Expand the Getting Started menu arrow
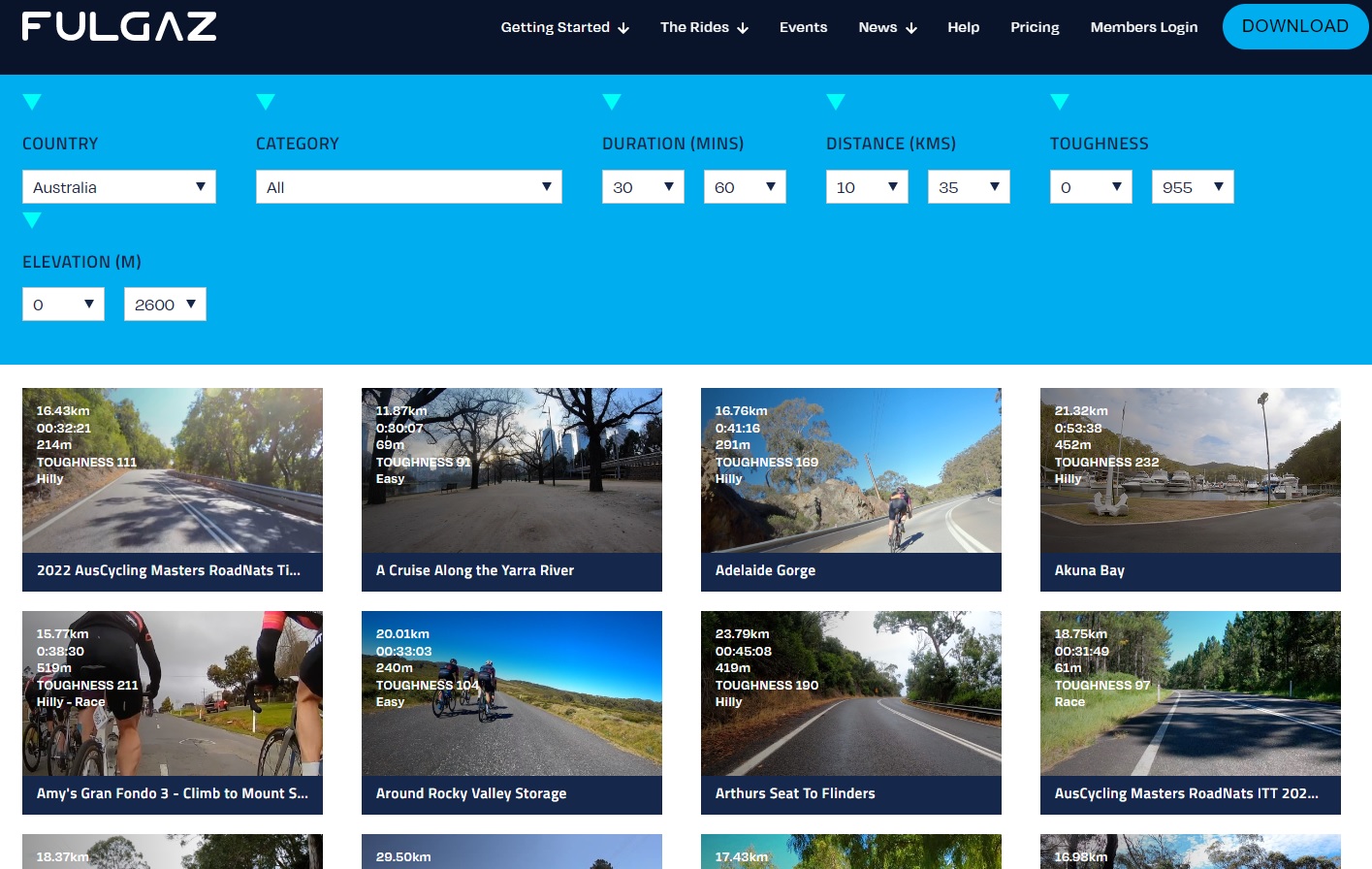The height and width of the screenshot is (869, 1372). 623,27
